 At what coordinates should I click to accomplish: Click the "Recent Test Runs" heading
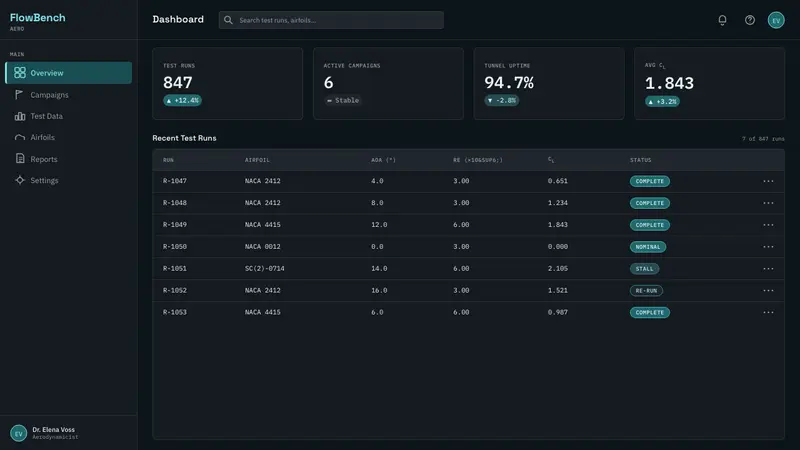click(184, 138)
